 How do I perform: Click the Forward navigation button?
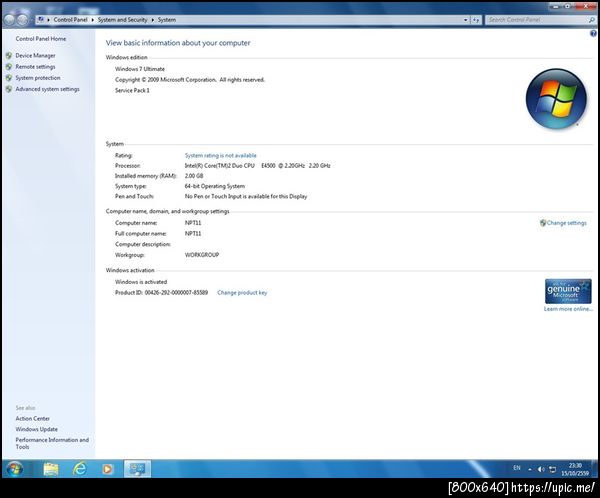[23, 20]
